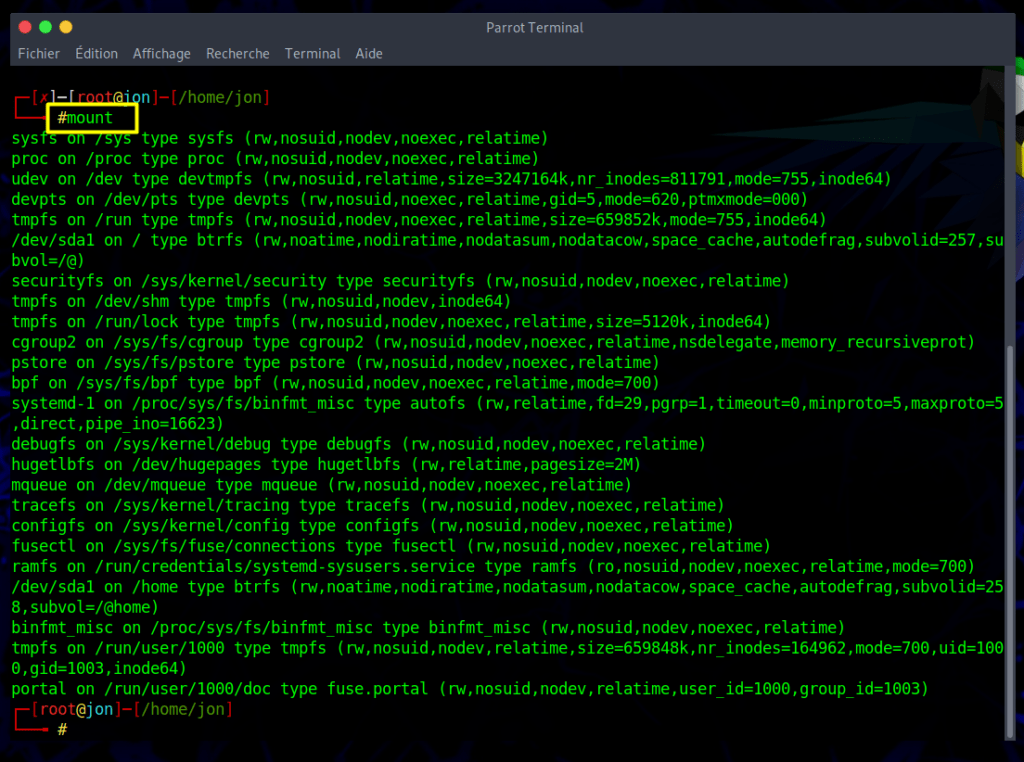
Task: Click the 'udev on /dev type devtmpfs' line
Action: click(x=451, y=179)
